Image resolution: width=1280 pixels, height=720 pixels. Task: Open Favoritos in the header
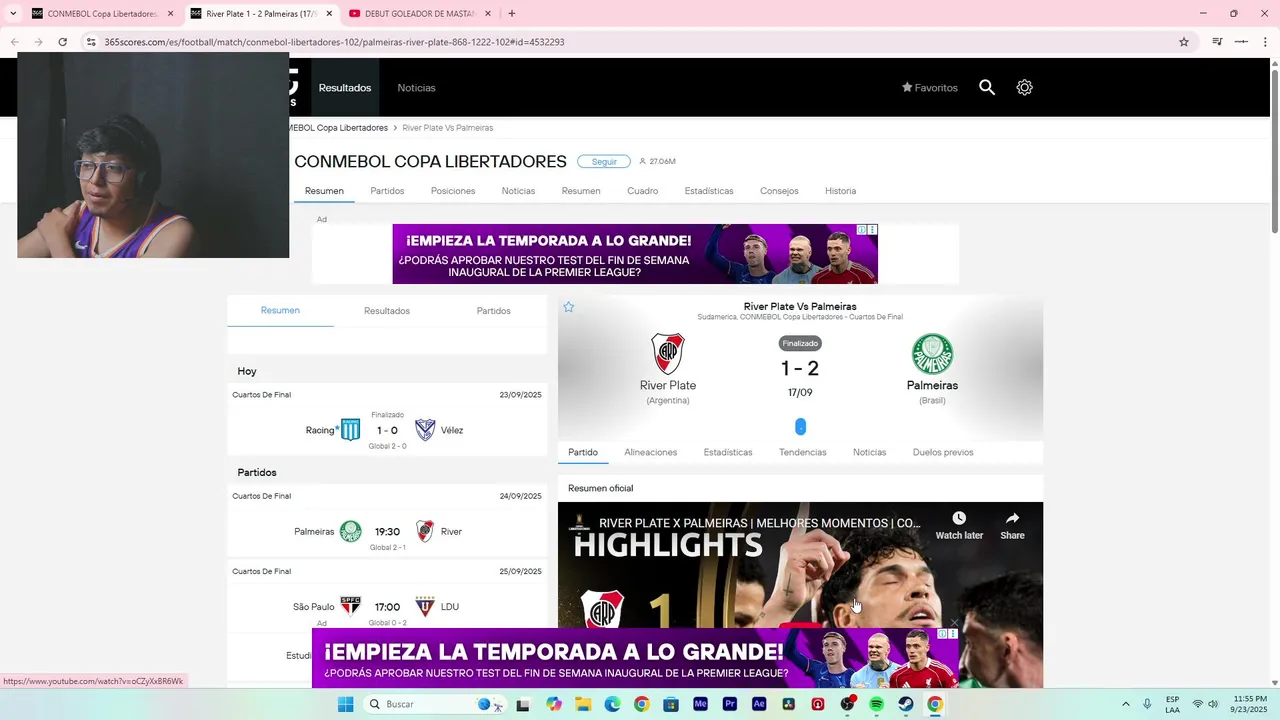tap(930, 88)
